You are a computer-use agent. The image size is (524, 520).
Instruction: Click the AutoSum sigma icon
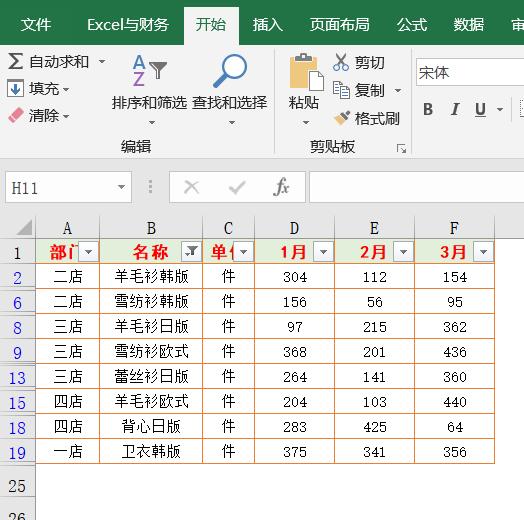coord(15,61)
